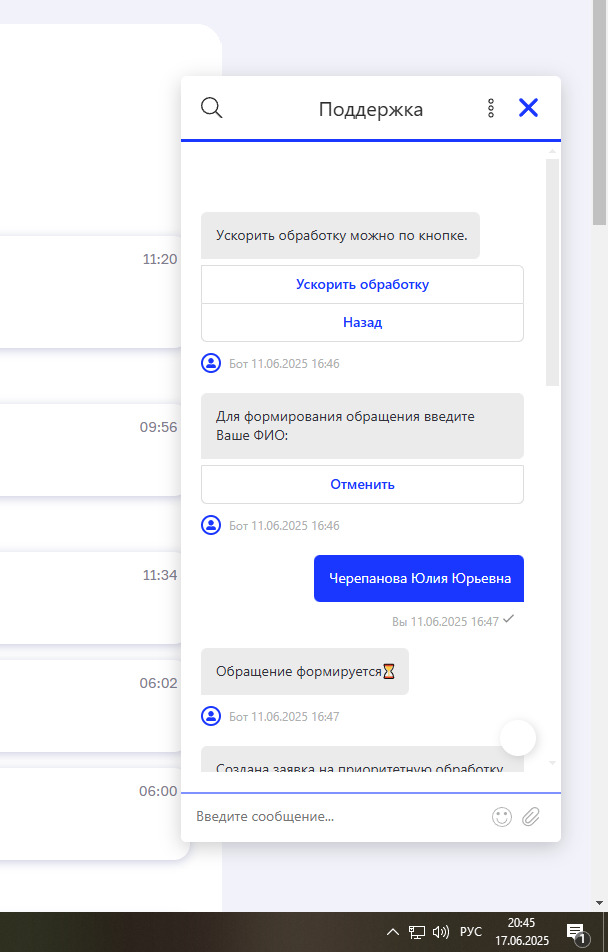Open the taskbar clock showing 20:45
This screenshot has height=952, width=608.
(521, 932)
